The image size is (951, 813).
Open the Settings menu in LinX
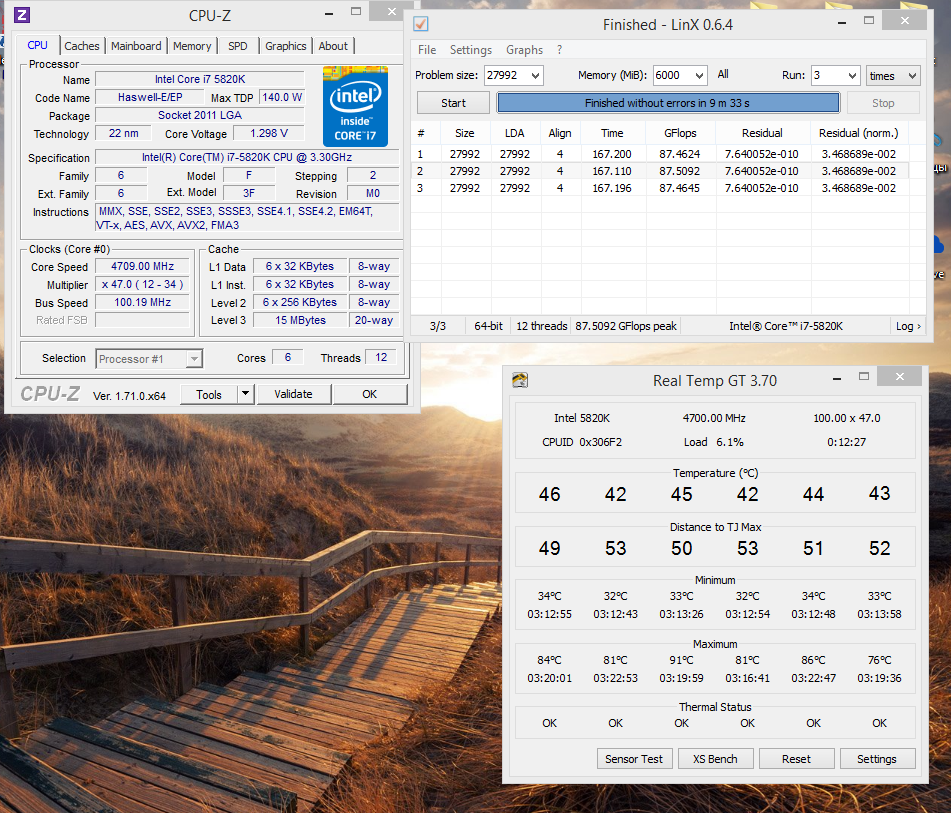pyautogui.click(x=470, y=50)
